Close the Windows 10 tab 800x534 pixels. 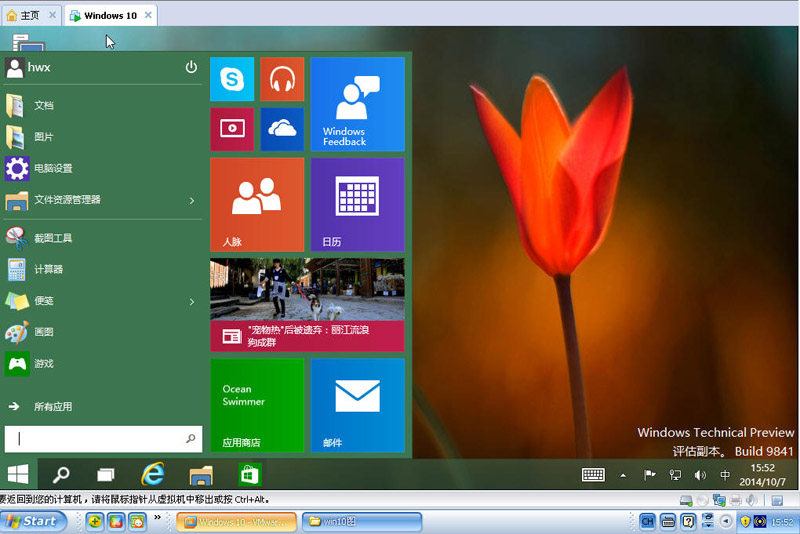[148, 15]
